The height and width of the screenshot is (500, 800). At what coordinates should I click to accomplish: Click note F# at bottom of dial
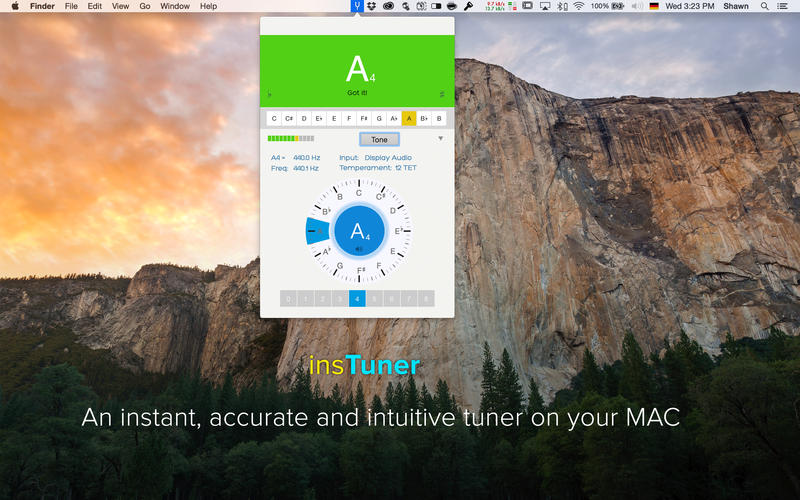click(x=361, y=270)
